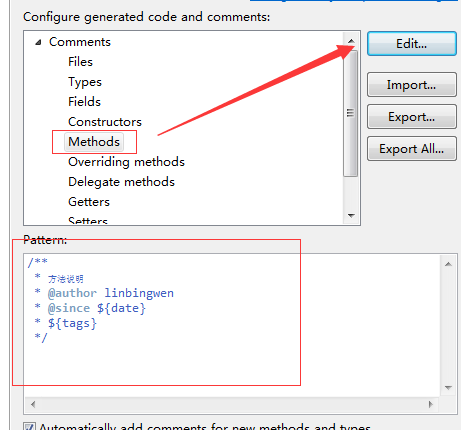Click Pattern area scroll-up arrow
Screen dimensions: 461x430
448,264
